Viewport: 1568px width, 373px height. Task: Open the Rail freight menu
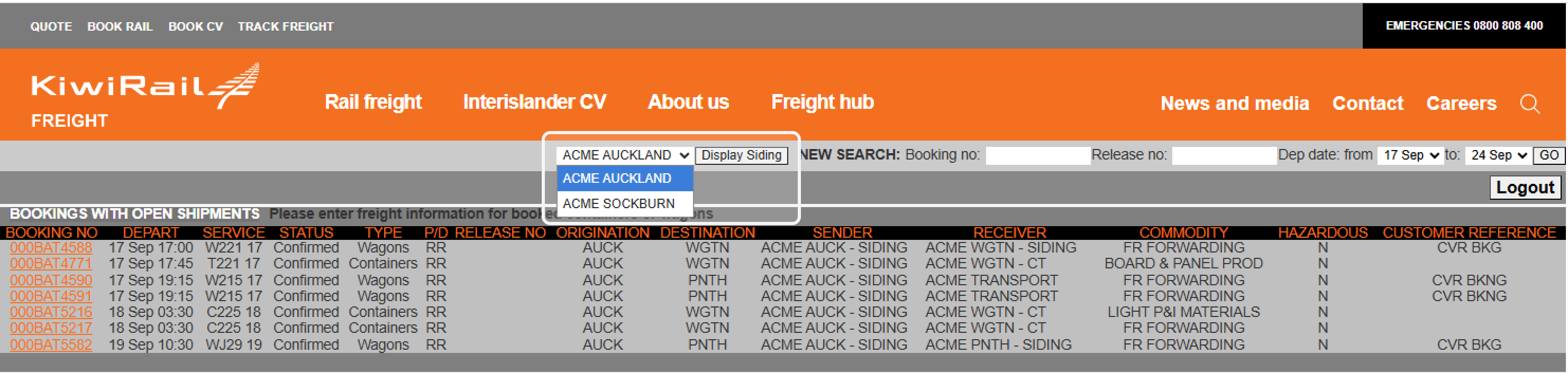pyautogui.click(x=373, y=102)
